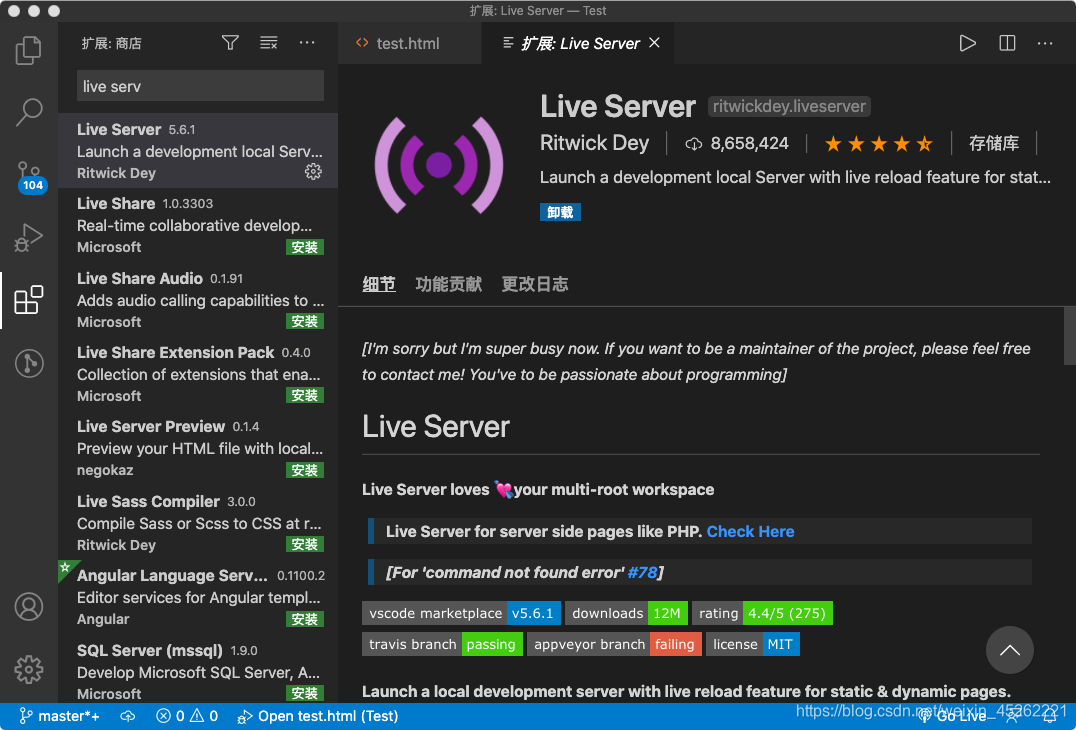Click the ritwickdey.liveserver identifier

[x=789, y=106]
